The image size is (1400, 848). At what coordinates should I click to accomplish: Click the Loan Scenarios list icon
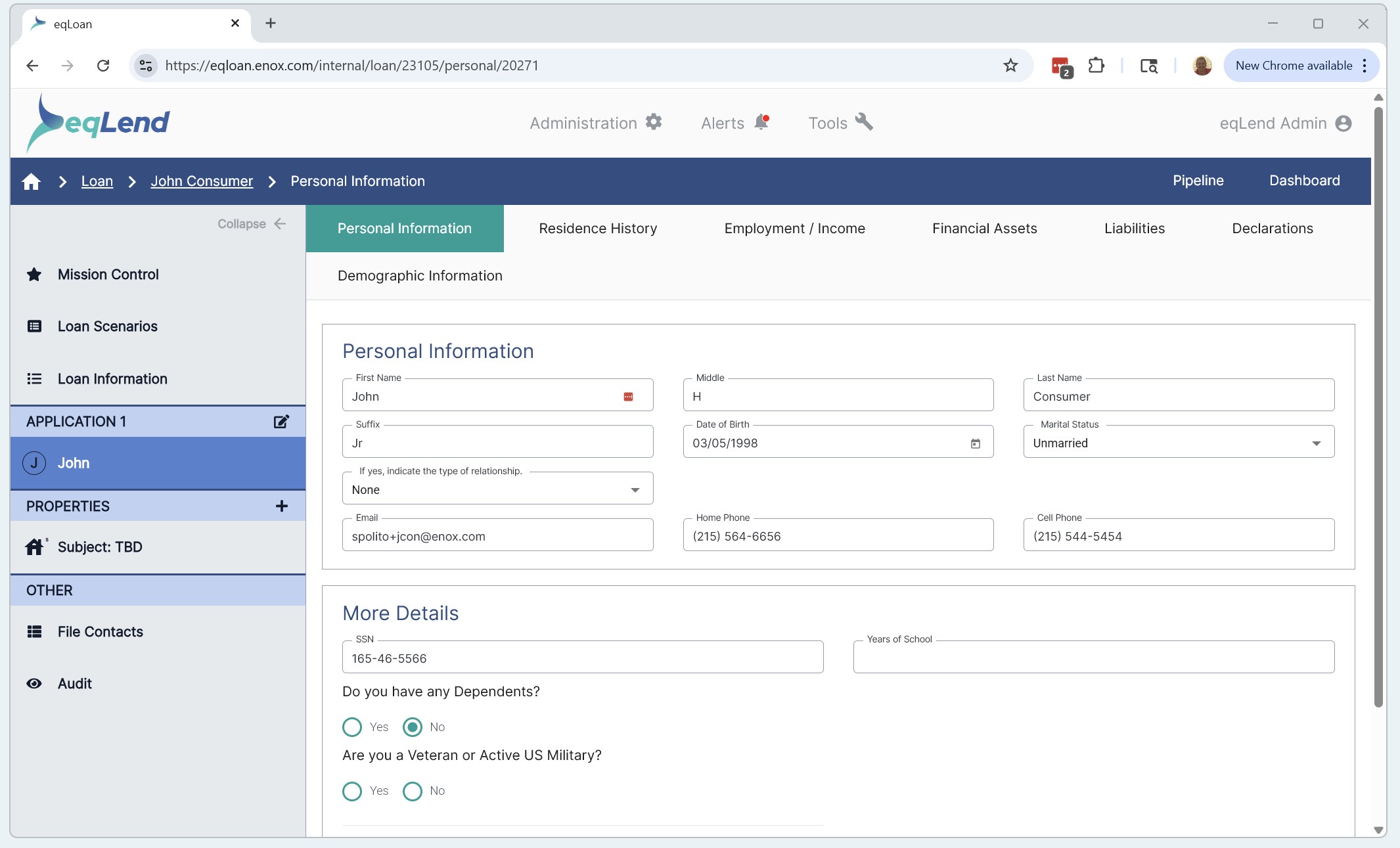(x=34, y=326)
